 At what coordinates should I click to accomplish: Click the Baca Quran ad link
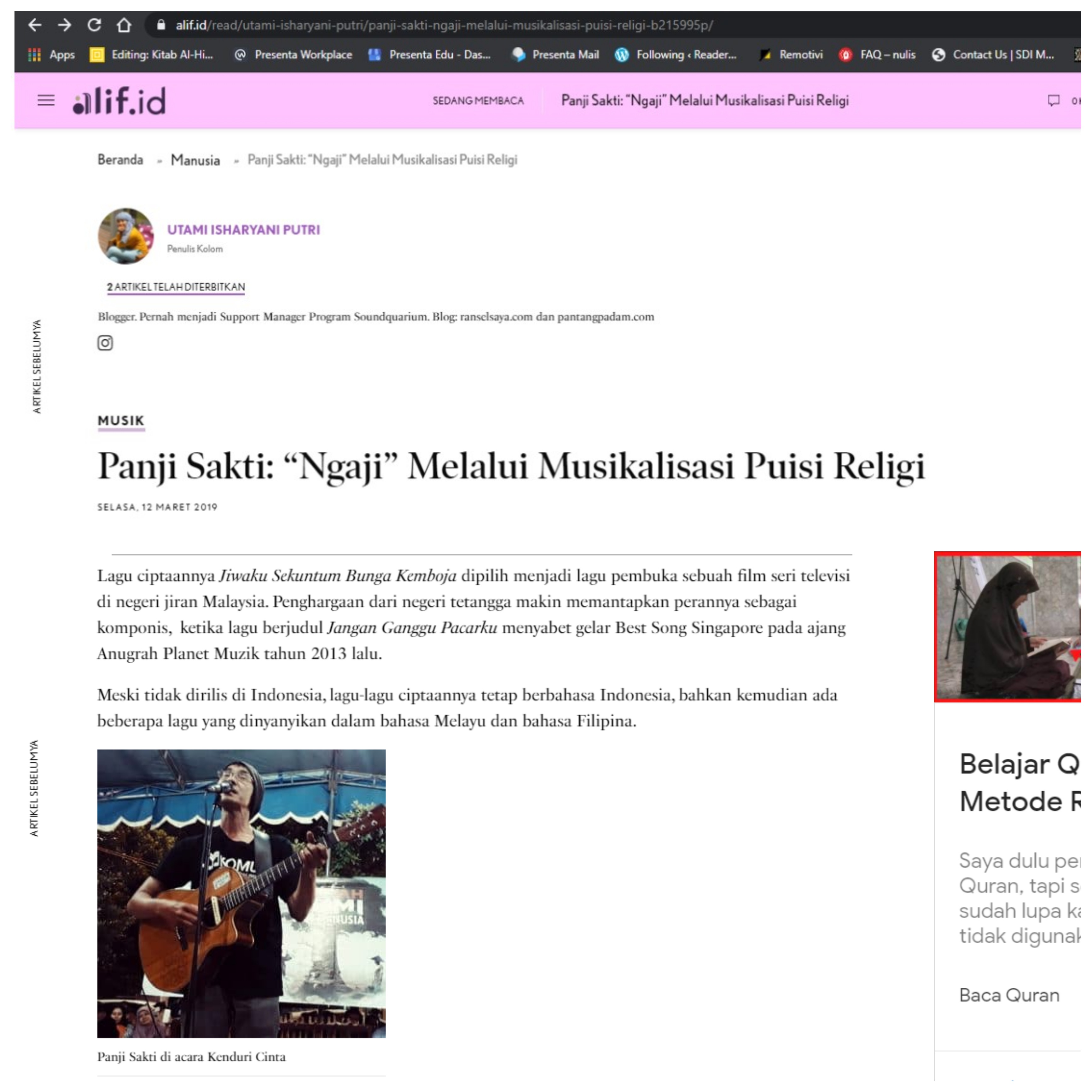[x=1009, y=995]
